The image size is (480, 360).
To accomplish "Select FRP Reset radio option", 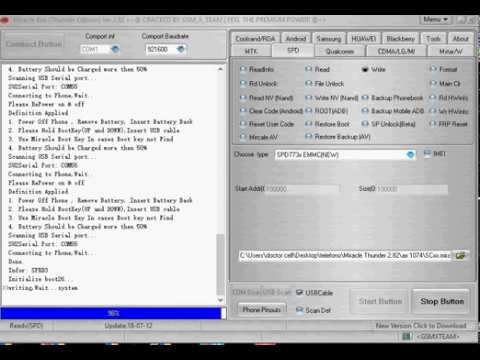I will click(449, 124).
